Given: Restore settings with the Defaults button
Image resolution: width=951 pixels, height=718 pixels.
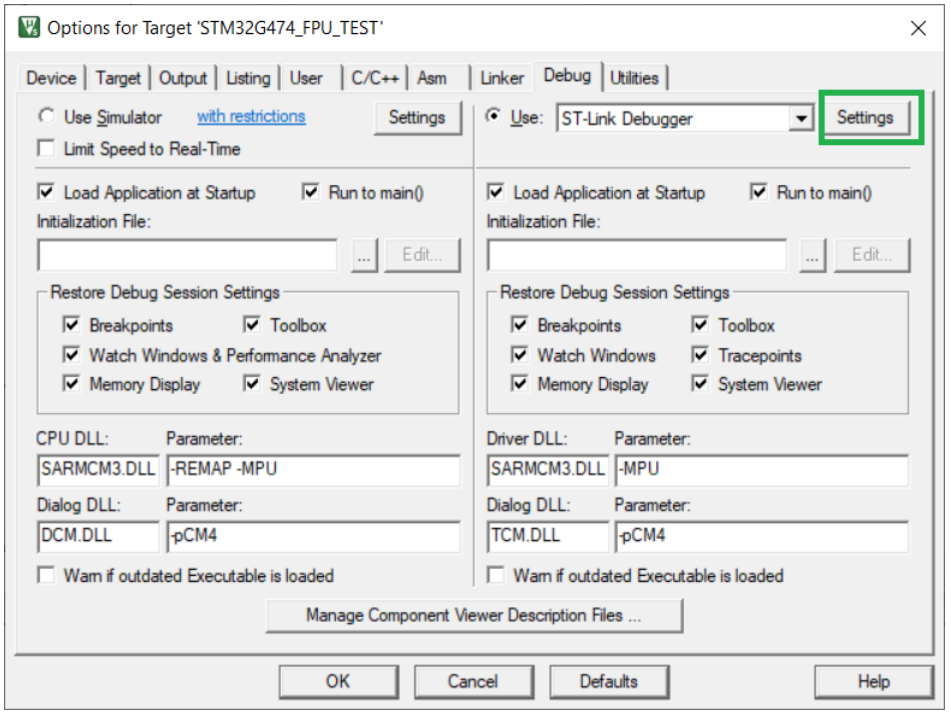Looking at the screenshot, I should [x=609, y=682].
